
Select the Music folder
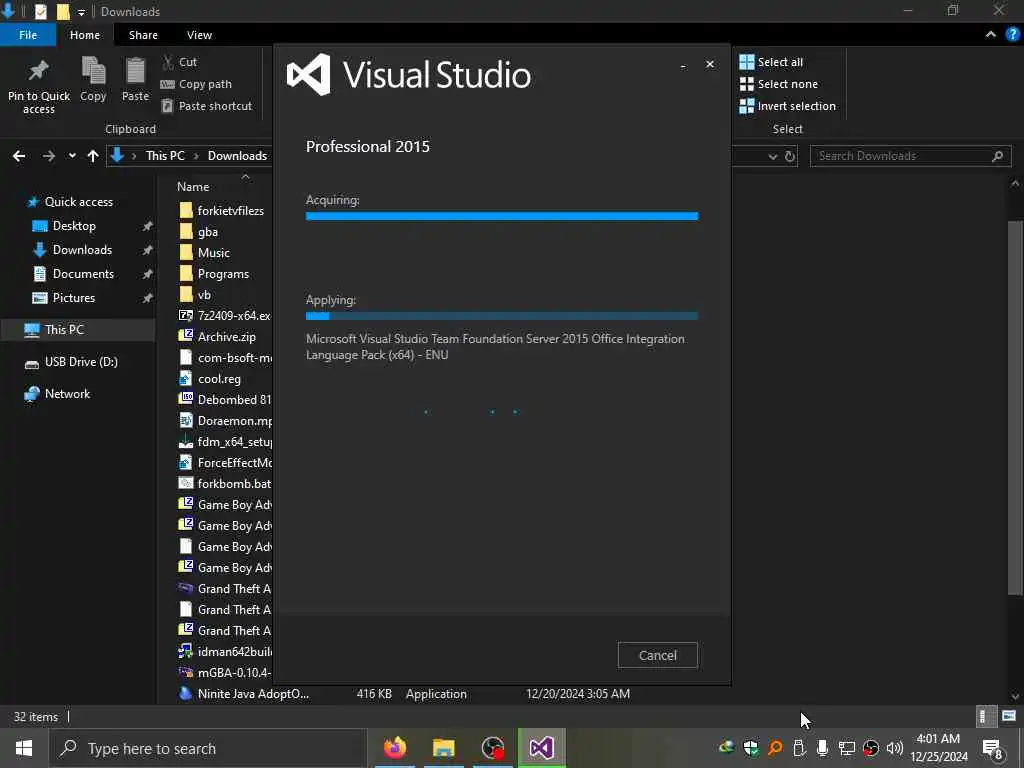(x=204, y=253)
